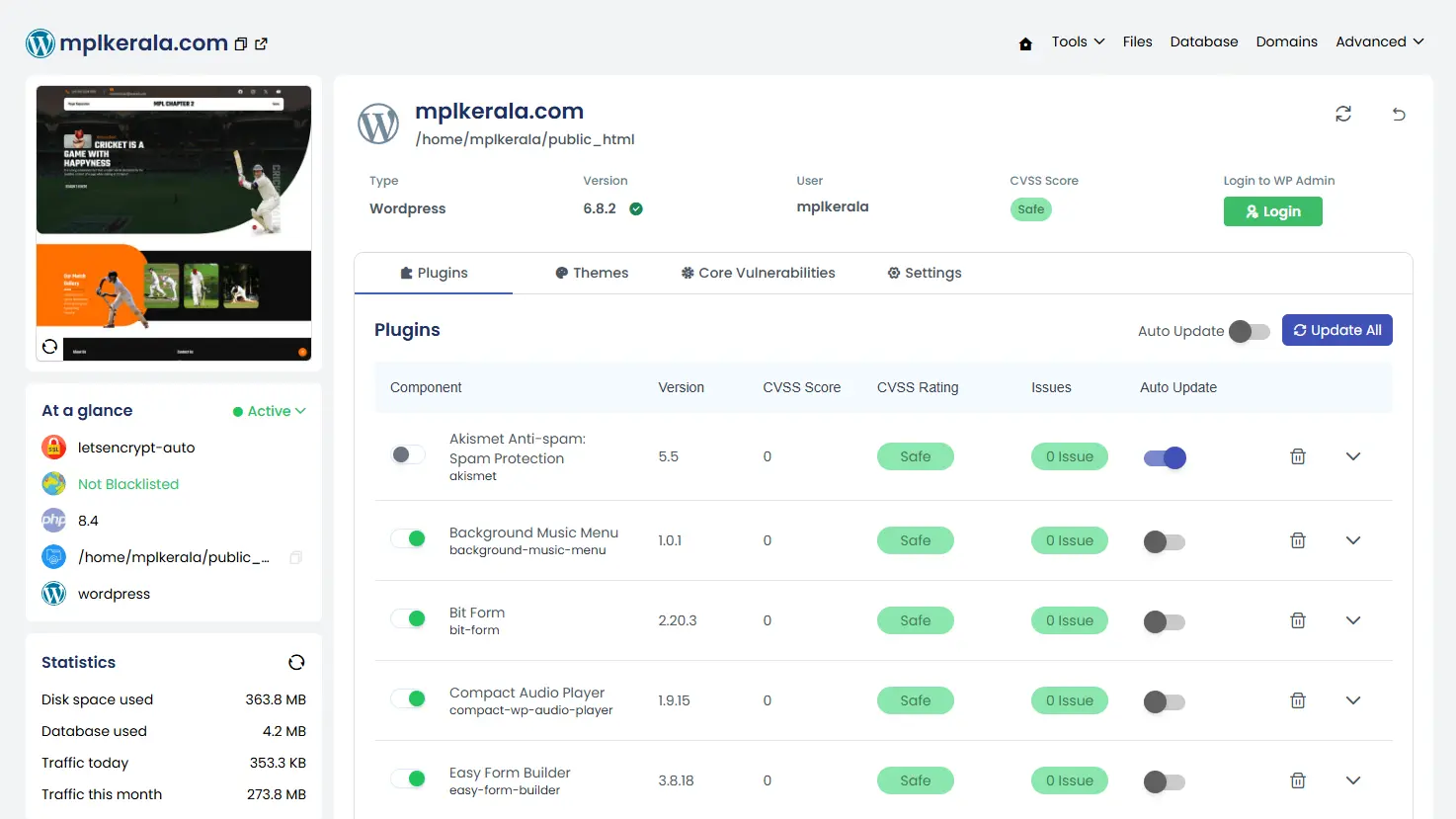Expand details for Compact Audio Player plugin
The height and width of the screenshot is (819, 1456).
click(x=1352, y=699)
